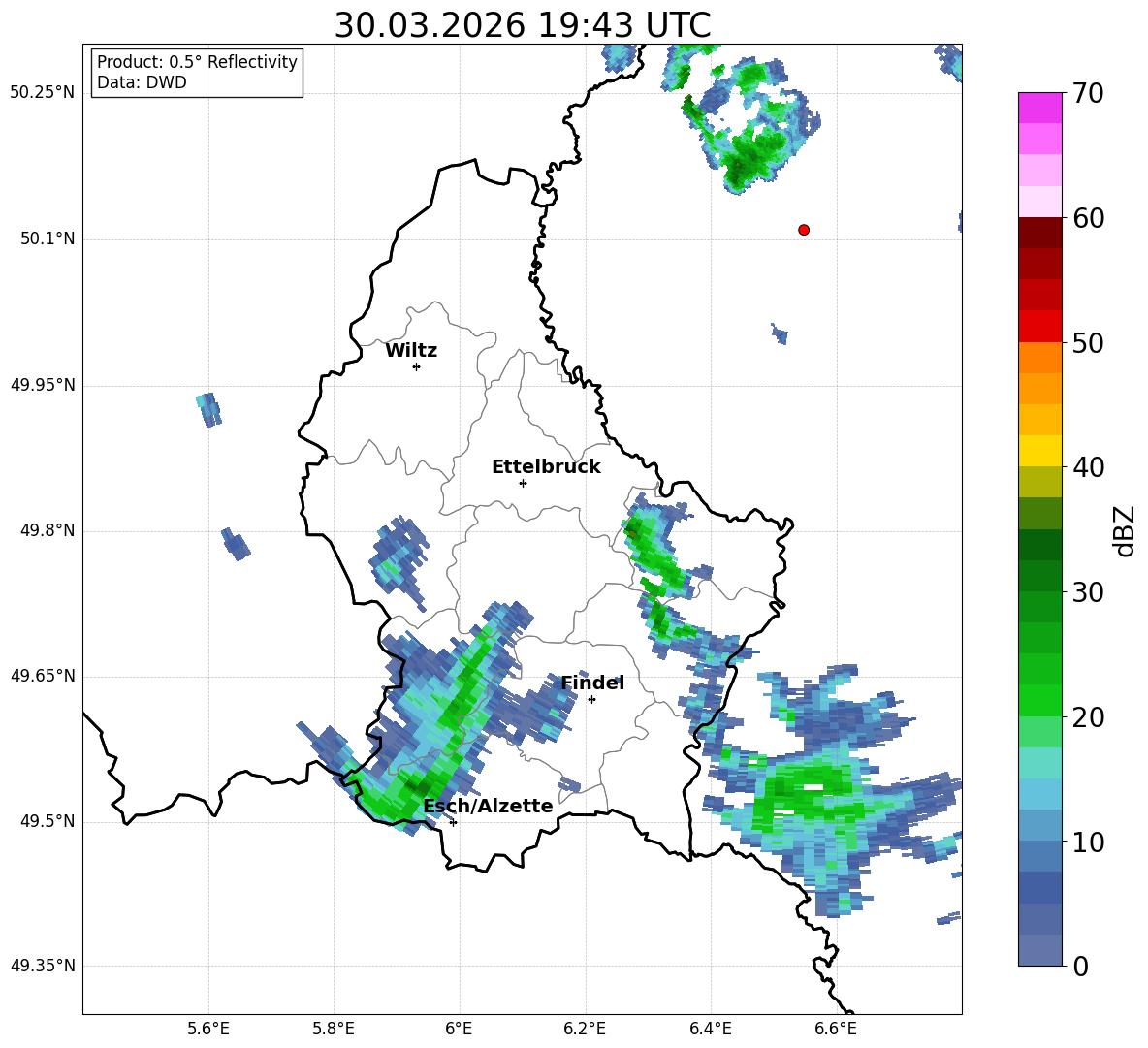Click the dBZ colorbar label
This screenshot has width=1148, height=1048.
(x=1125, y=530)
